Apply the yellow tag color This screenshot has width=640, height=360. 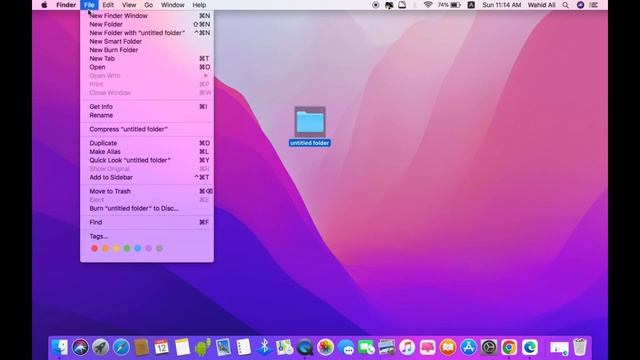116,248
